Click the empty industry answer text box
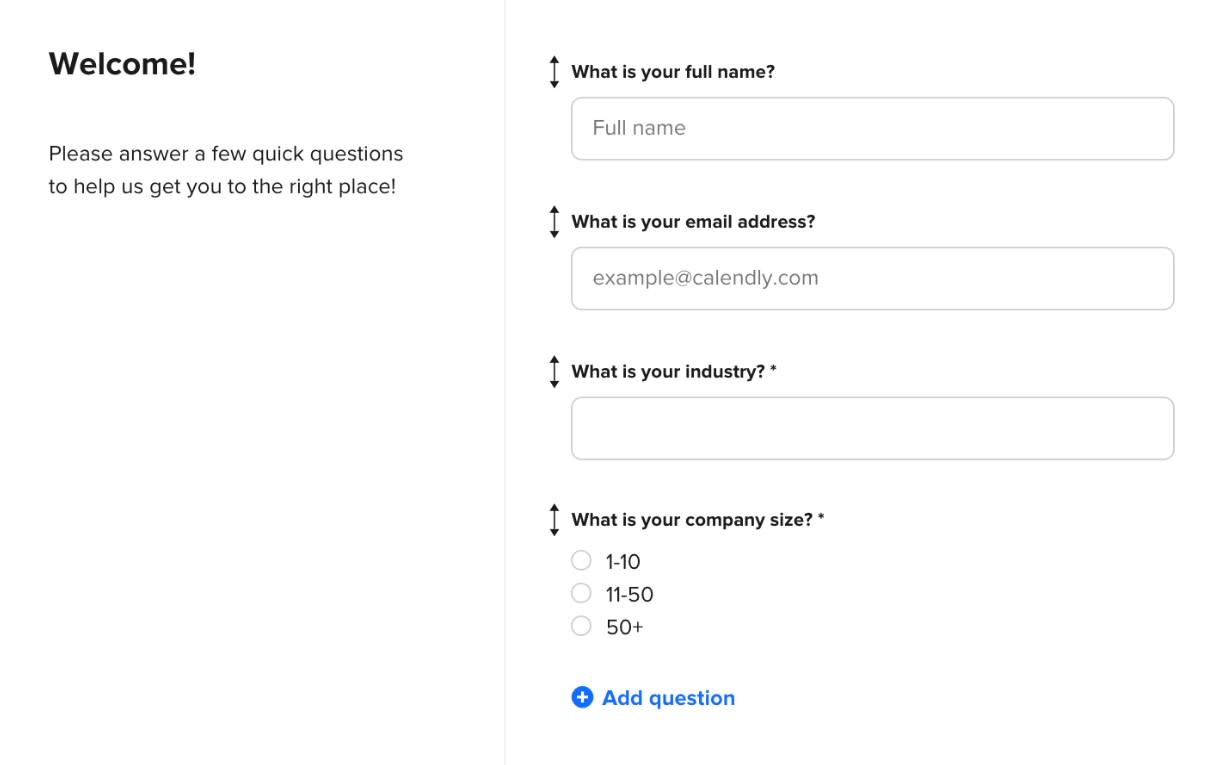Viewport: 1224px width, 765px height. click(872, 429)
